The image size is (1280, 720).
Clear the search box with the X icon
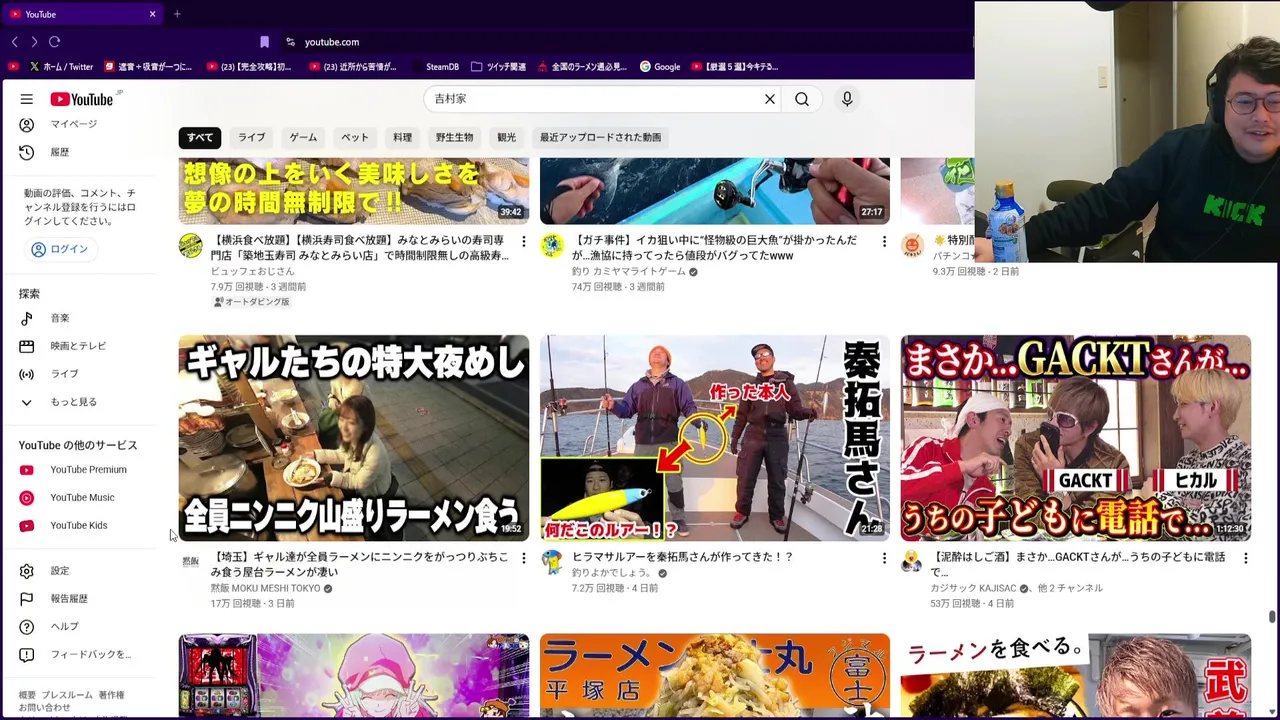770,99
